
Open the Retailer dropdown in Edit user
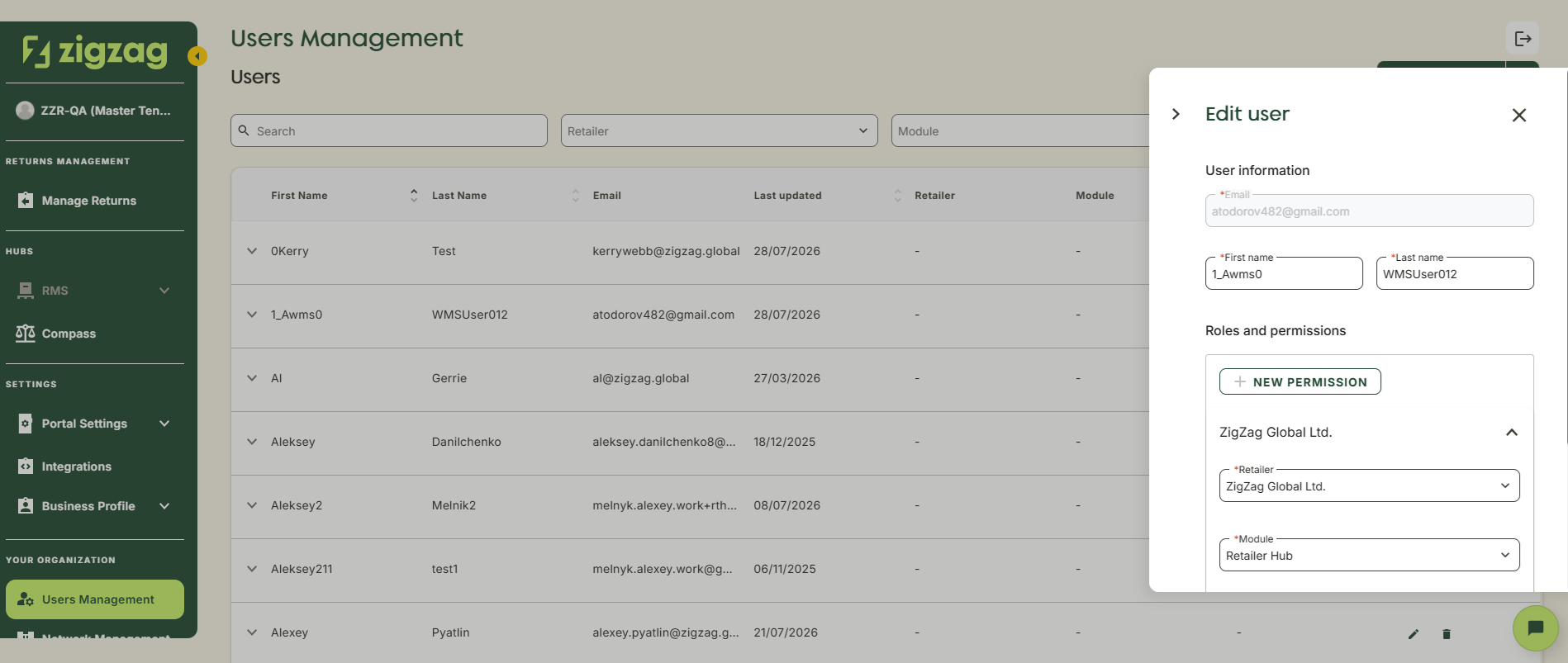click(x=1370, y=485)
